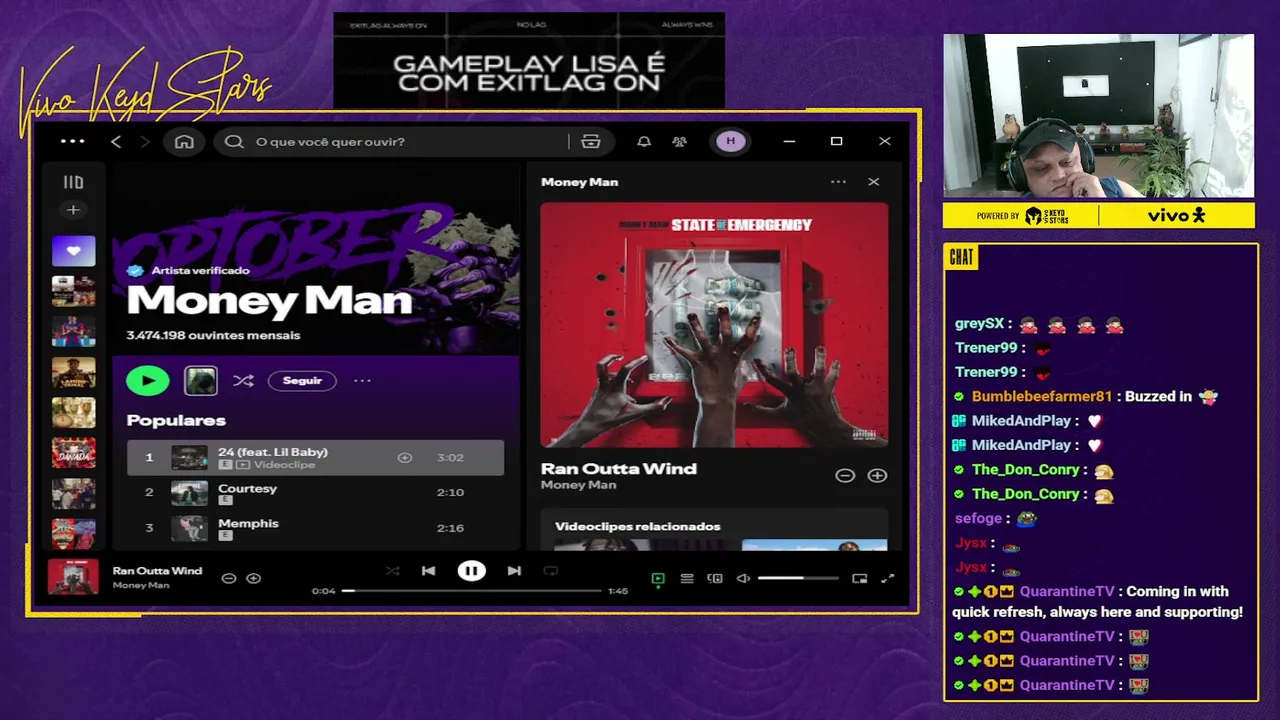Viewport: 1280px width, 720px height.
Task: Select the track 'Memphis'
Action: 315,528
